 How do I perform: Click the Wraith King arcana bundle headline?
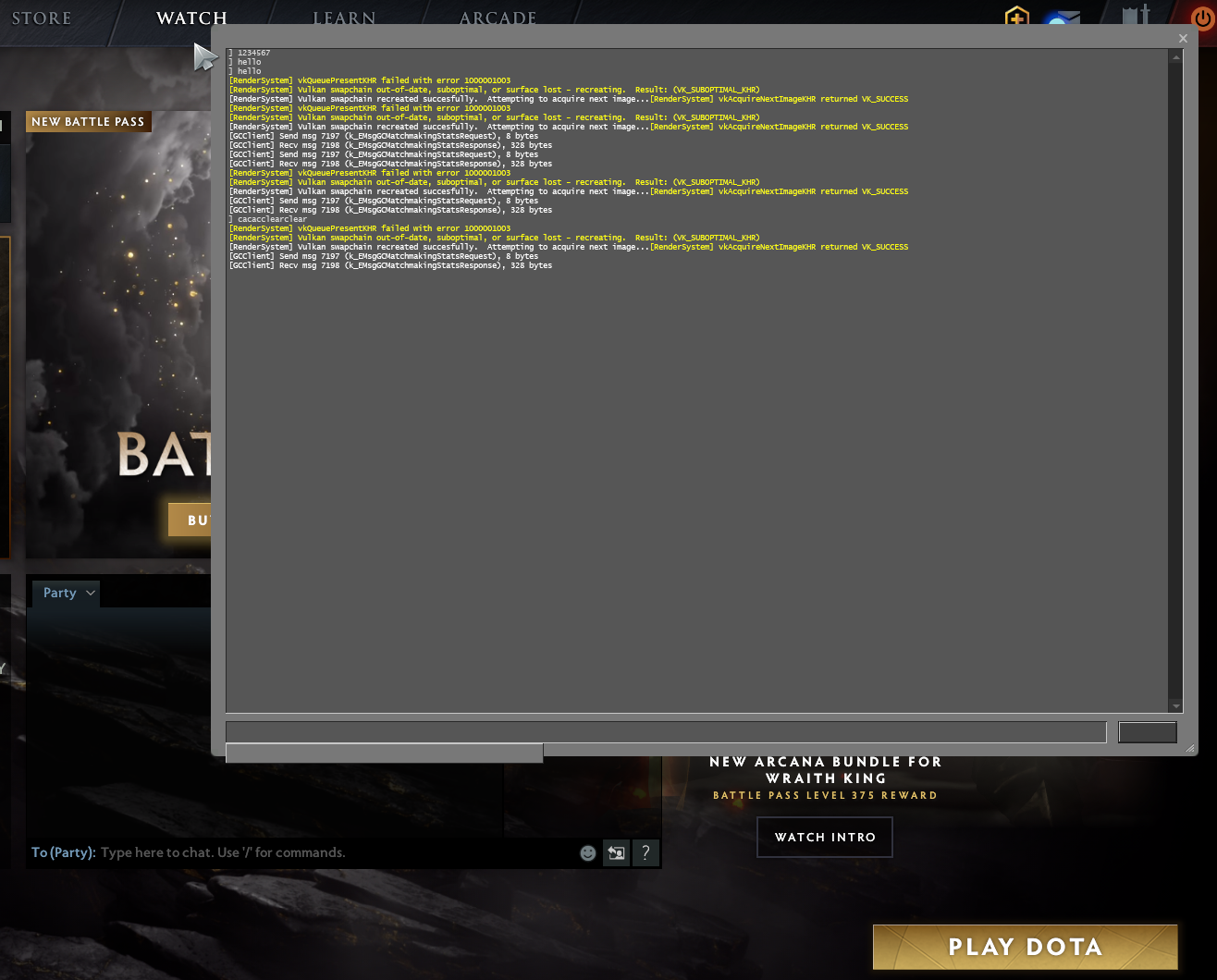pyautogui.click(x=826, y=770)
